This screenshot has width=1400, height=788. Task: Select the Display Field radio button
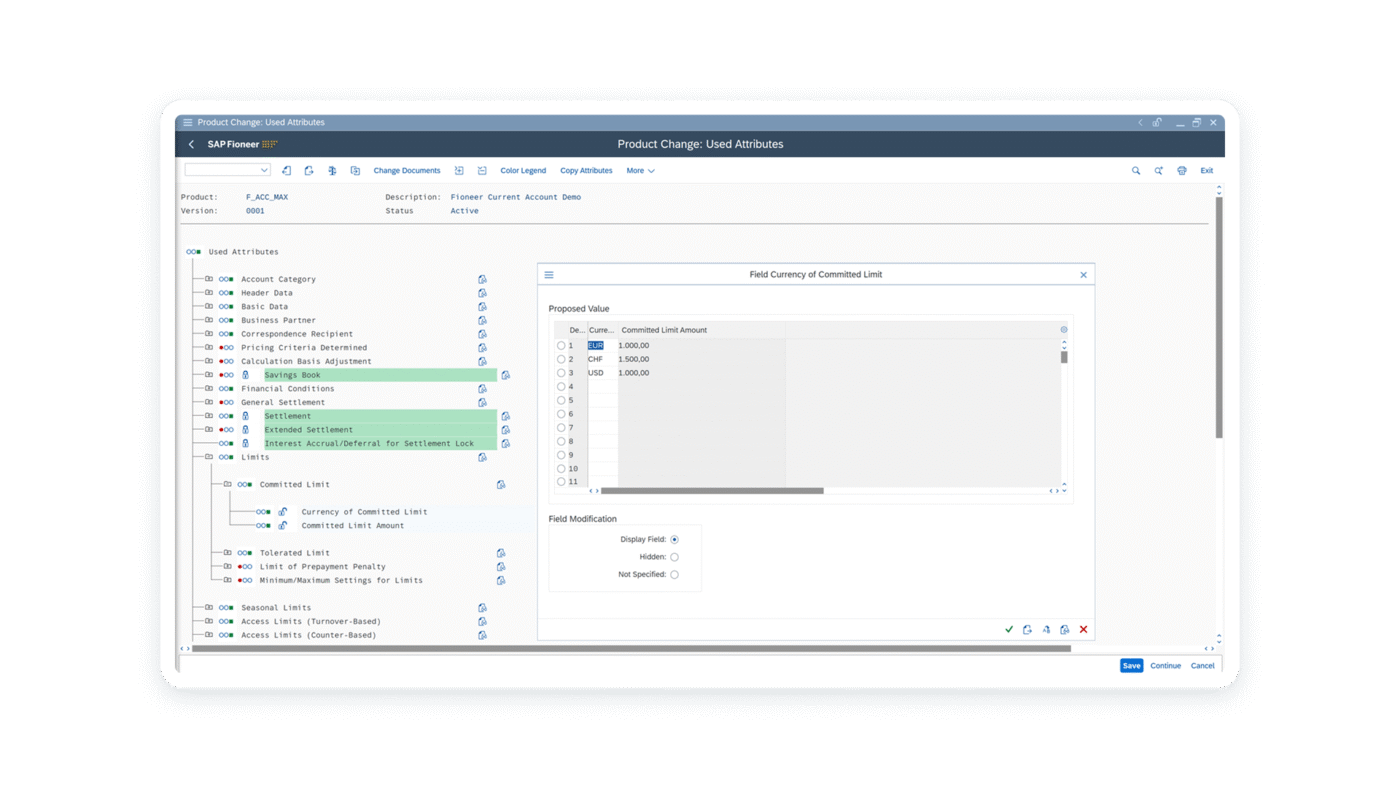[x=675, y=538]
